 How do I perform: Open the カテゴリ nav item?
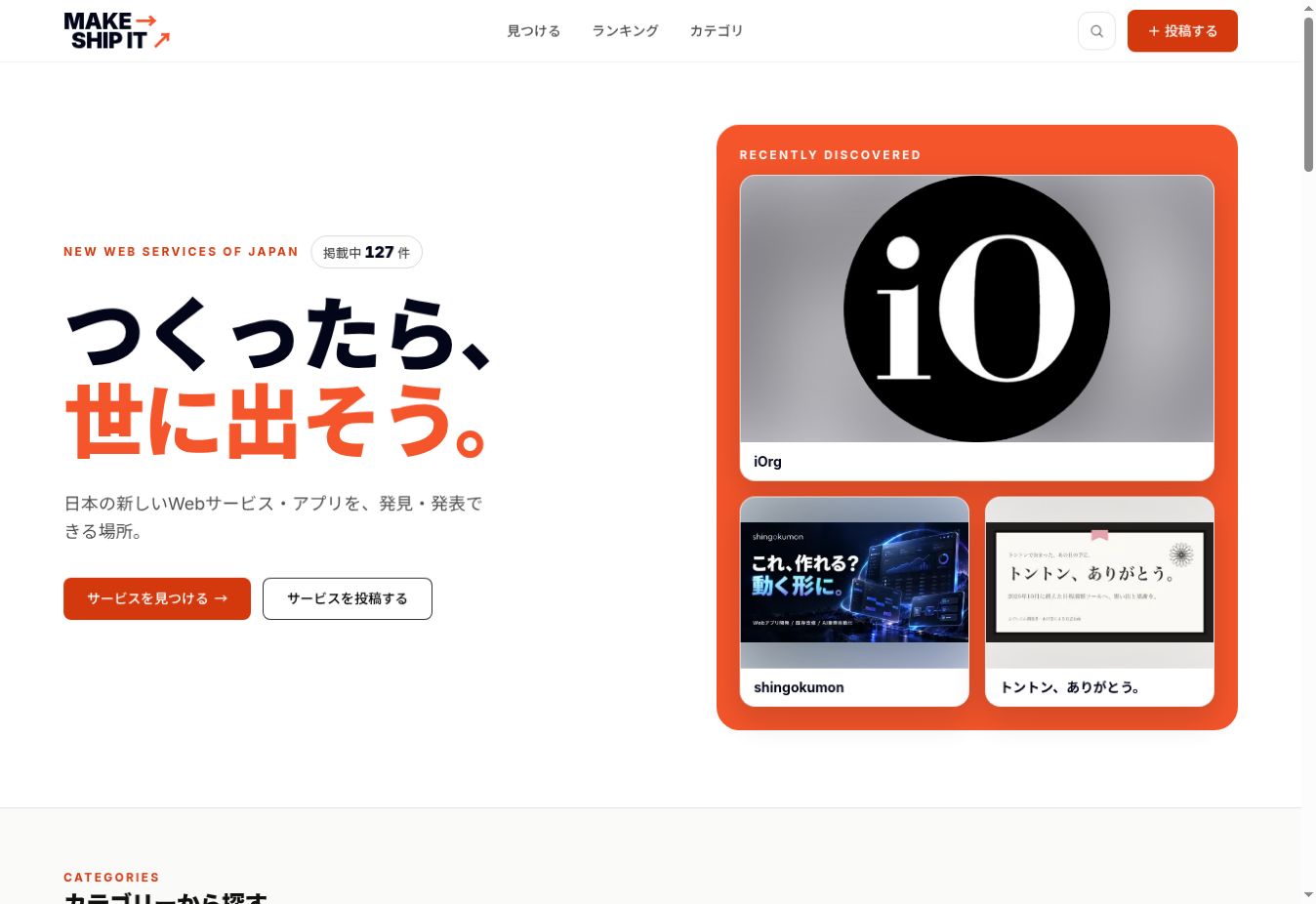tap(717, 31)
